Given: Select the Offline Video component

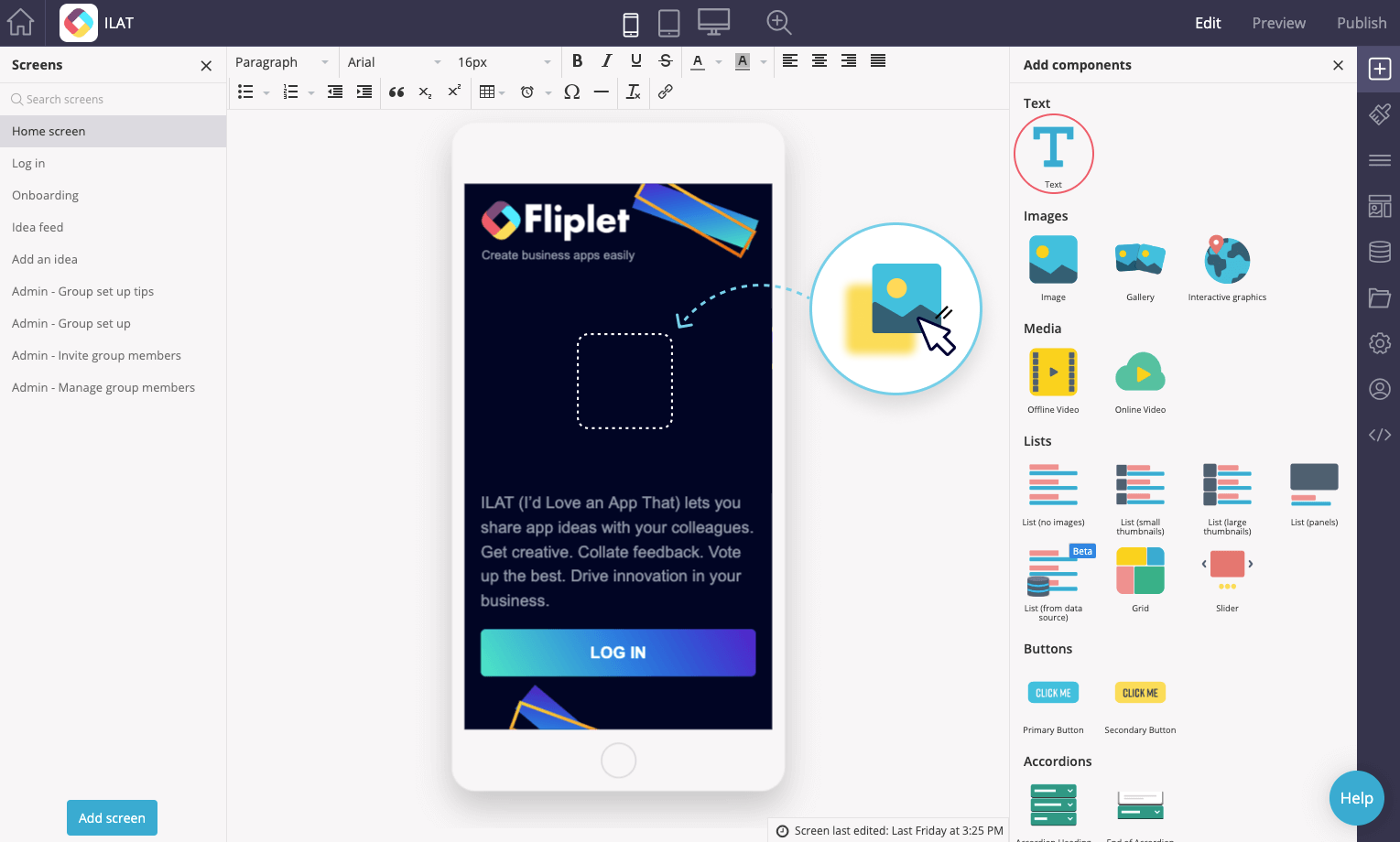Looking at the screenshot, I should click(x=1053, y=381).
